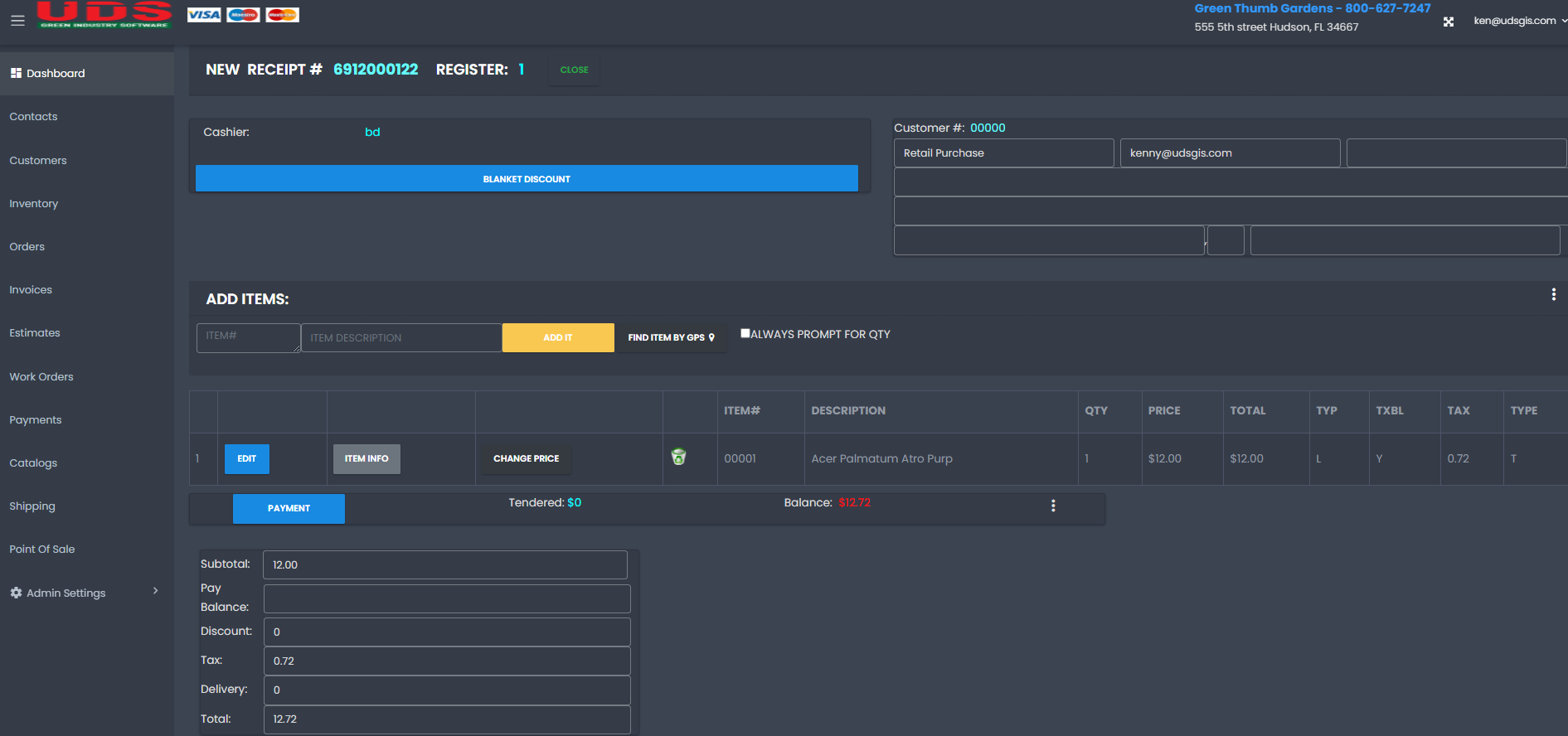Click cashier name bd
This screenshot has height=736, width=1568.
click(x=372, y=132)
